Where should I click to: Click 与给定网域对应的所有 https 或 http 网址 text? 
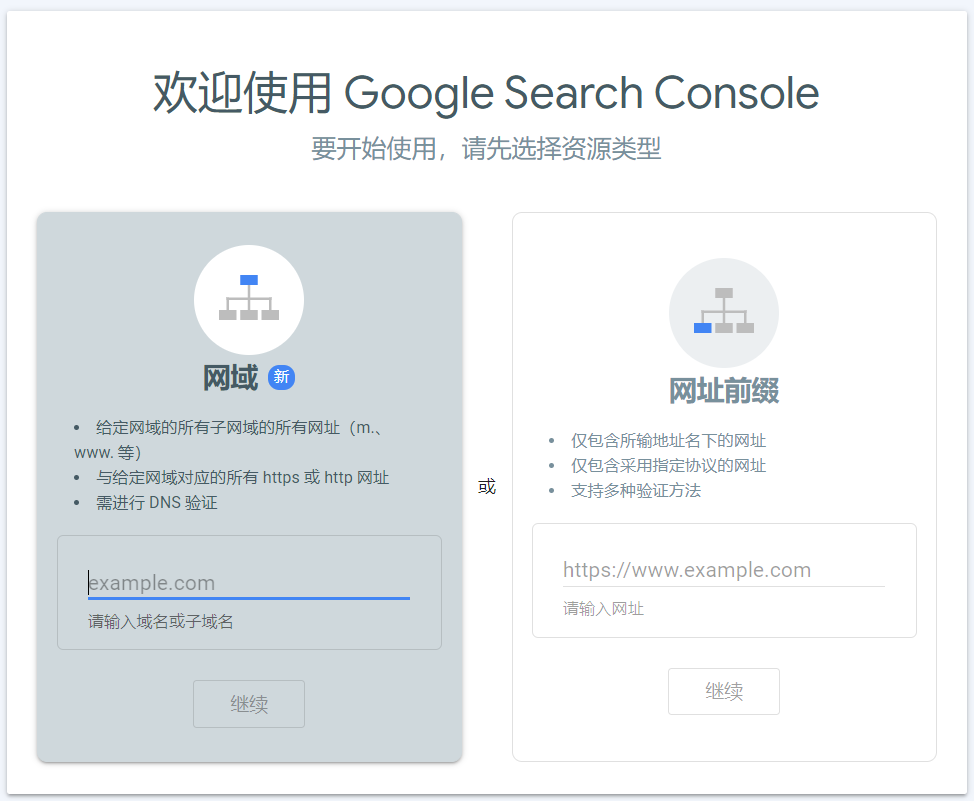click(x=242, y=478)
